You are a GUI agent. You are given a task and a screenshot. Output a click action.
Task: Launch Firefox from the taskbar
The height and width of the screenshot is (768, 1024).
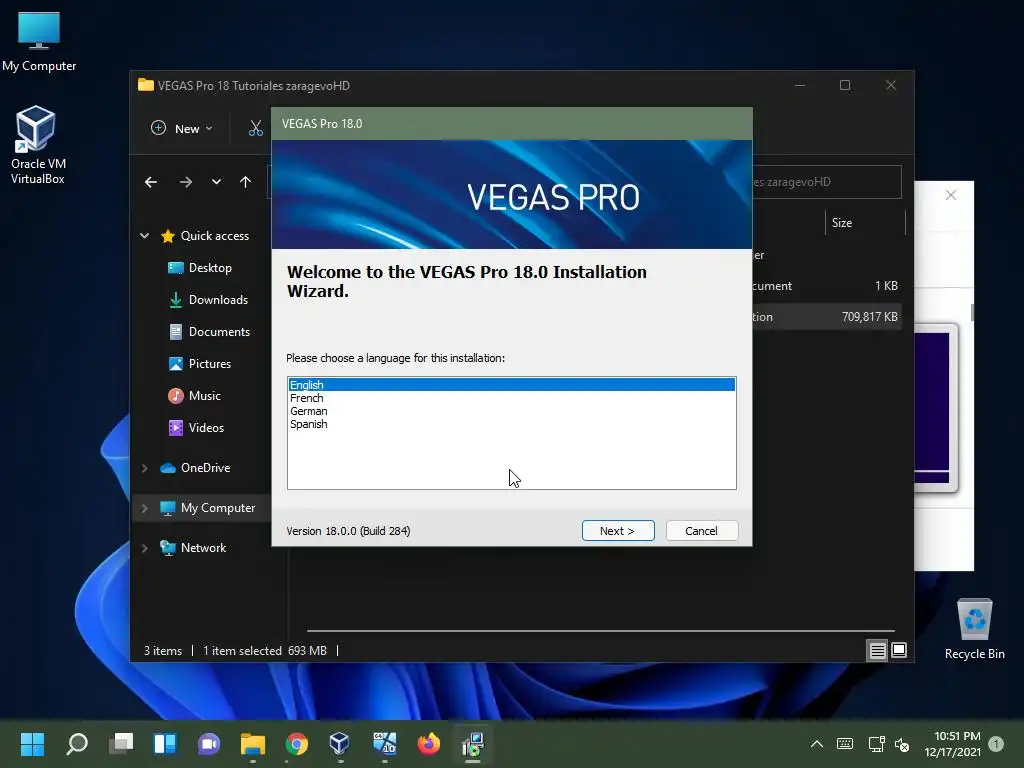click(428, 744)
